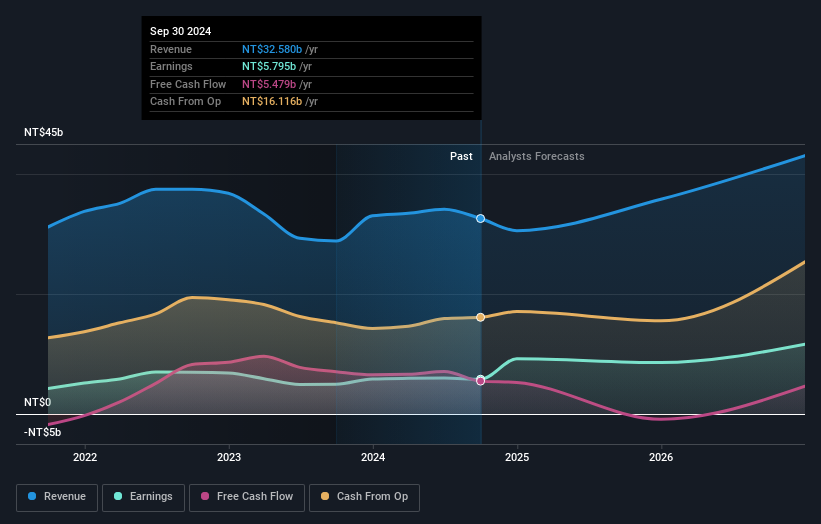This screenshot has width=821, height=524.
Task: Click the NT$45b y-axis label
Action: (x=43, y=132)
